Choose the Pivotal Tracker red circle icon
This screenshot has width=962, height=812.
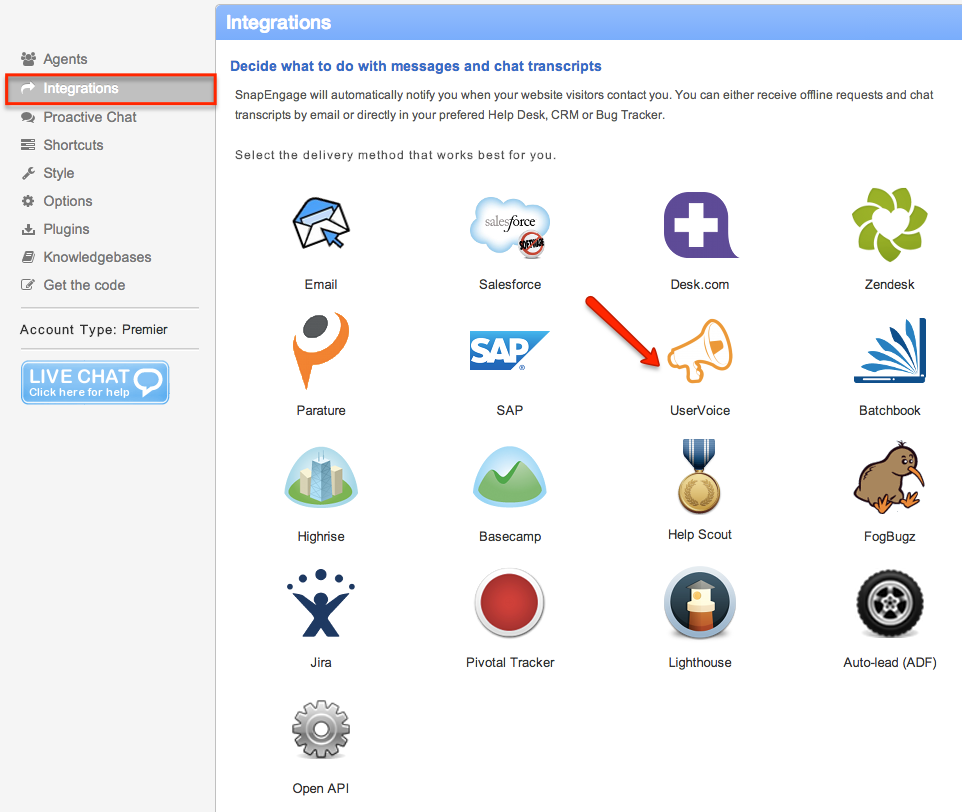[x=509, y=603]
